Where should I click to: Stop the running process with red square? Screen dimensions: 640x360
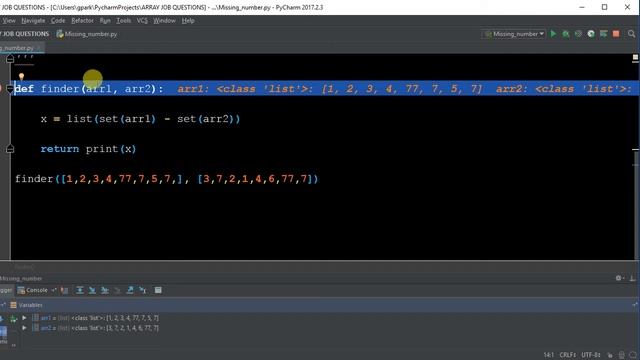[616, 34]
